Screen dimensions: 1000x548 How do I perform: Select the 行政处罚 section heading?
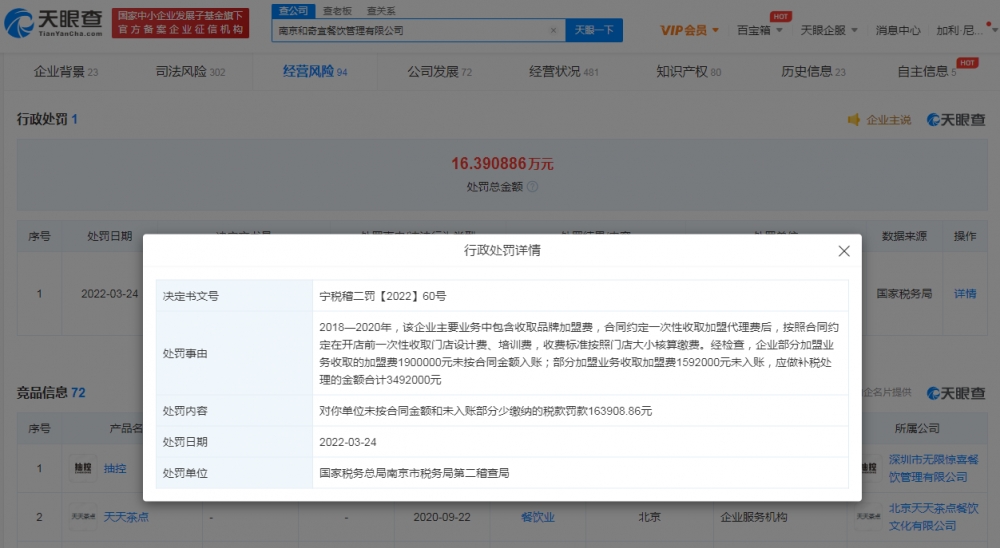(47, 119)
